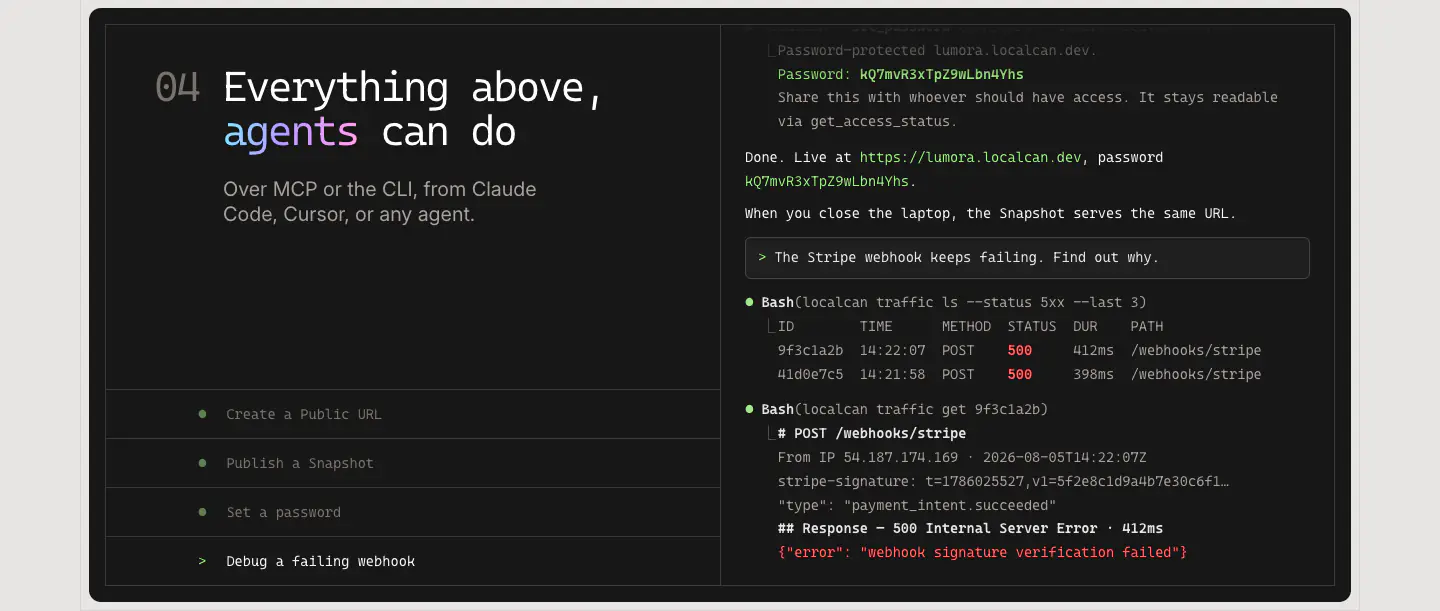Click the green bullet beside Create a Public URL
The height and width of the screenshot is (611, 1440).
pyautogui.click(x=202, y=414)
